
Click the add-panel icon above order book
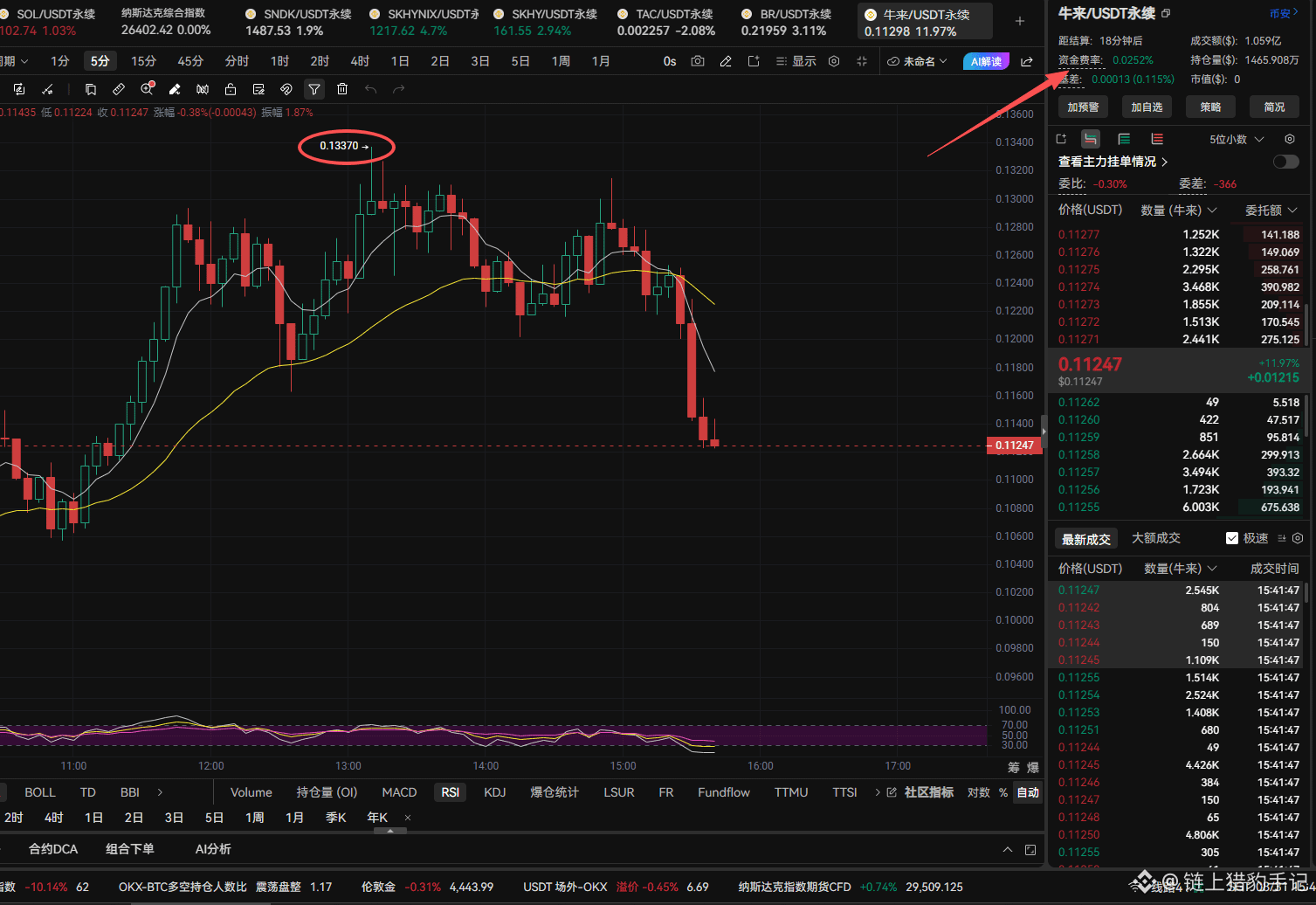click(1061, 139)
